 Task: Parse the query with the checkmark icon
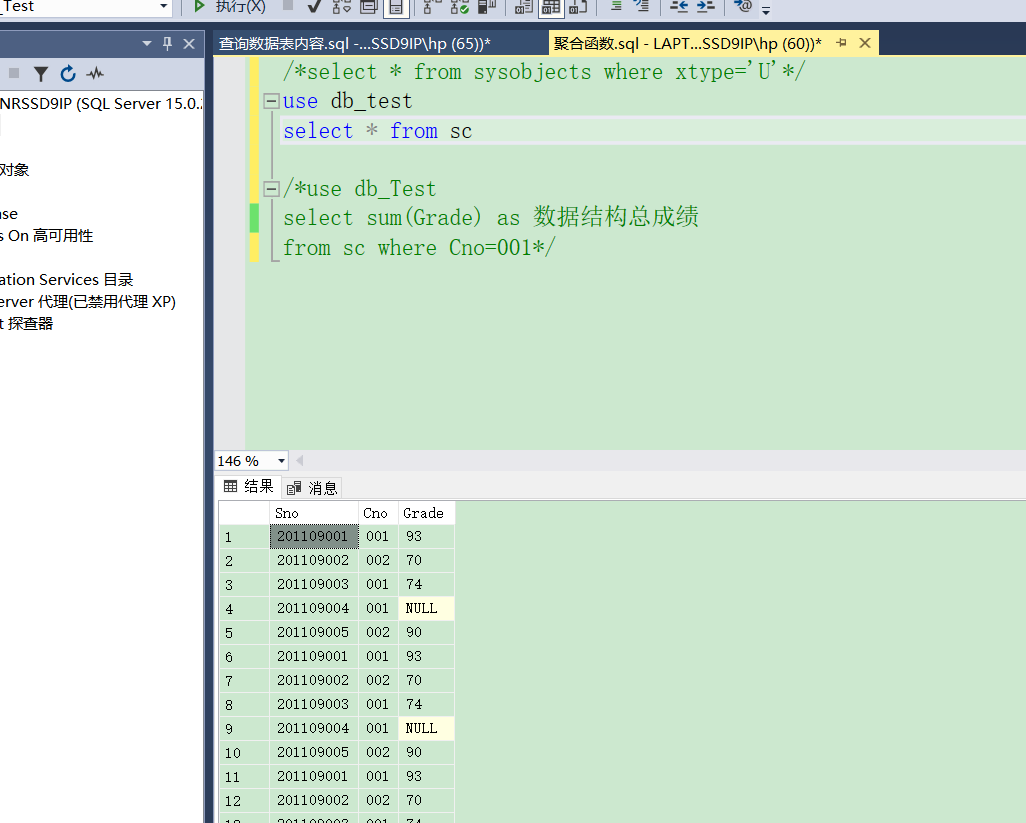click(x=314, y=7)
